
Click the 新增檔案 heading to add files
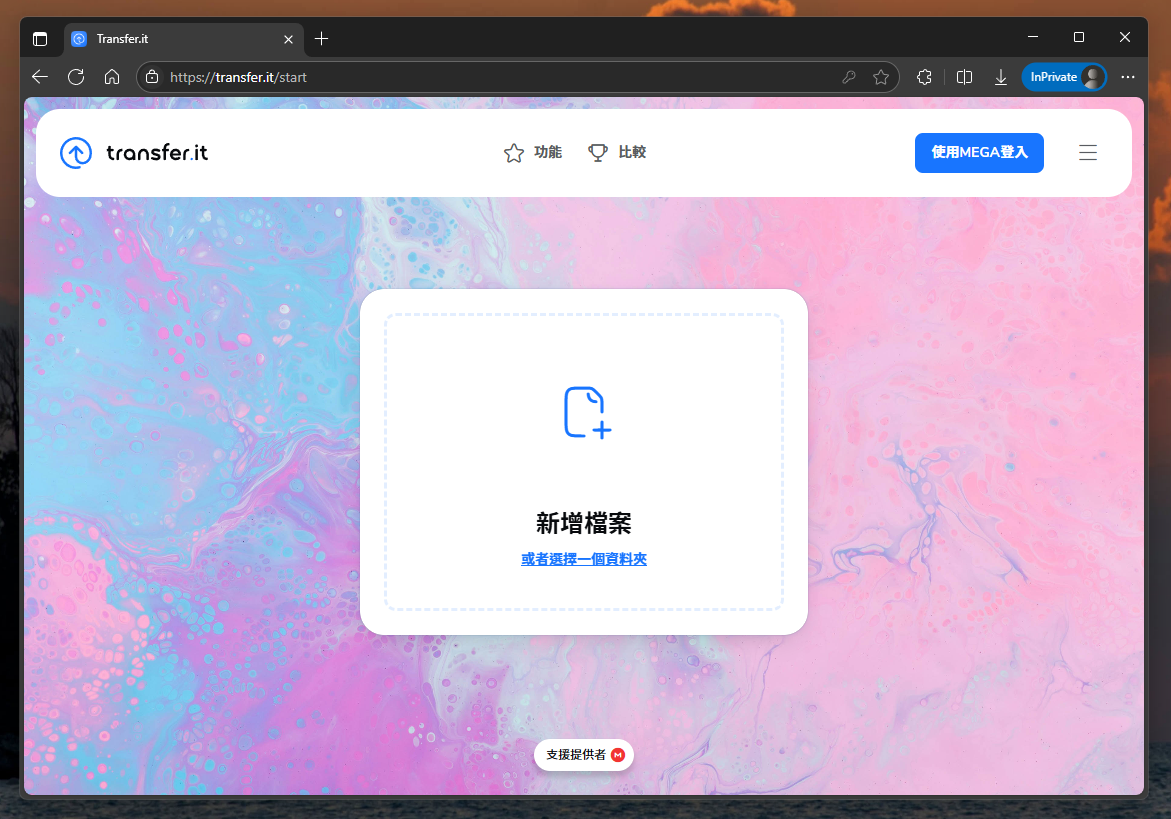tap(583, 523)
